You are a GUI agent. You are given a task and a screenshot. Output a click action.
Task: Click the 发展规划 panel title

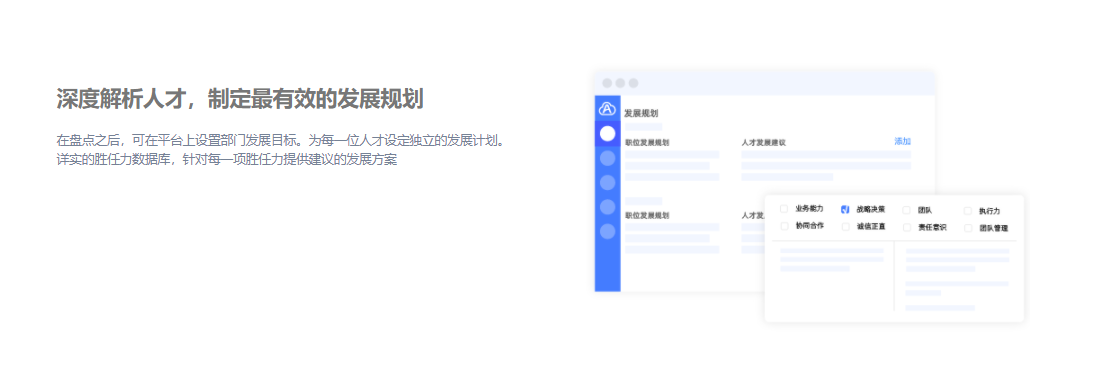point(642,113)
